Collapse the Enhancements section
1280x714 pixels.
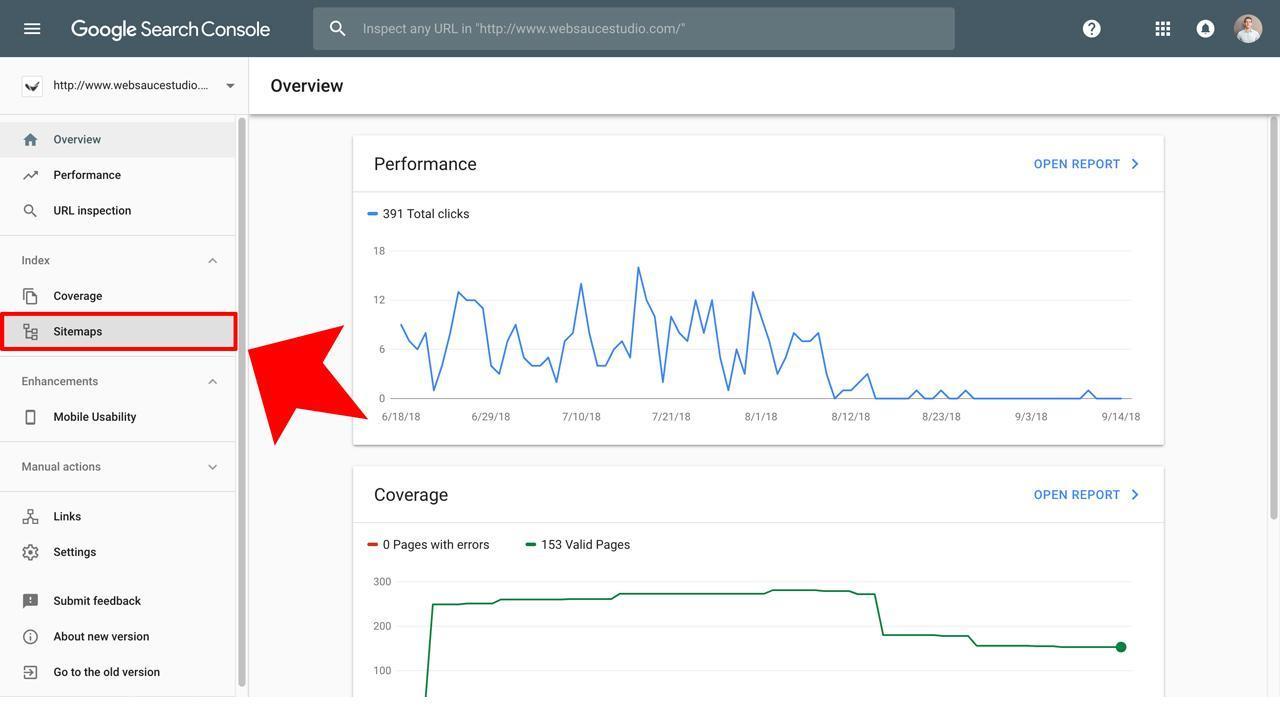[x=212, y=382]
